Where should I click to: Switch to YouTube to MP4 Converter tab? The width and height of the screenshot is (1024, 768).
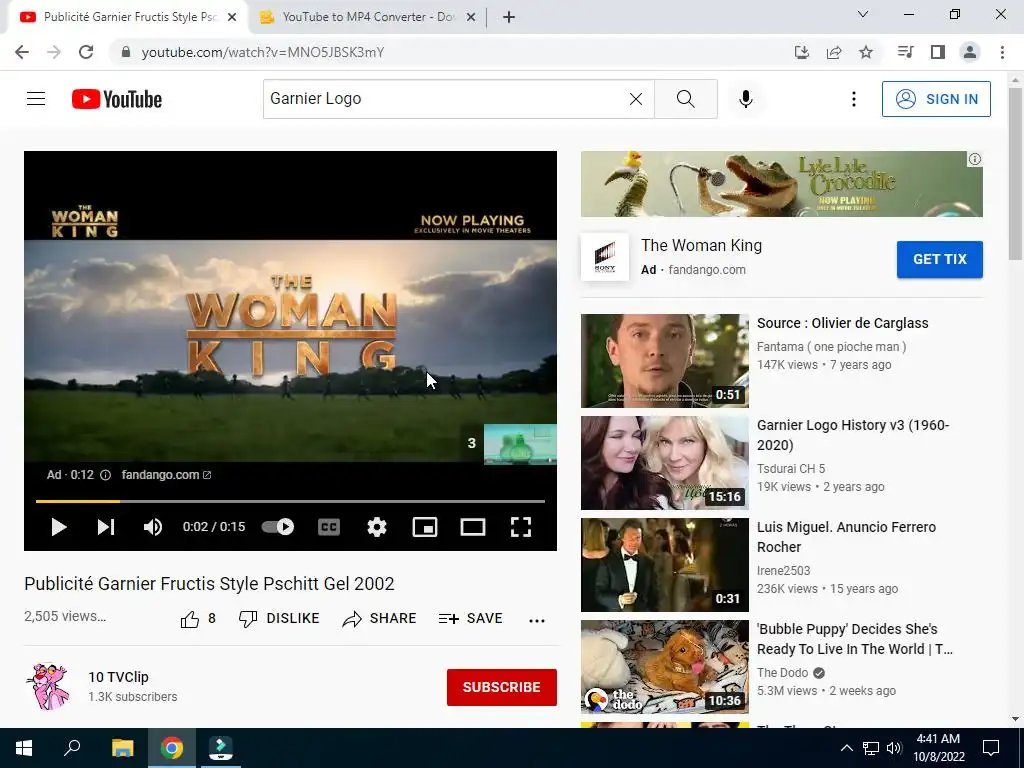pyautogui.click(x=367, y=17)
